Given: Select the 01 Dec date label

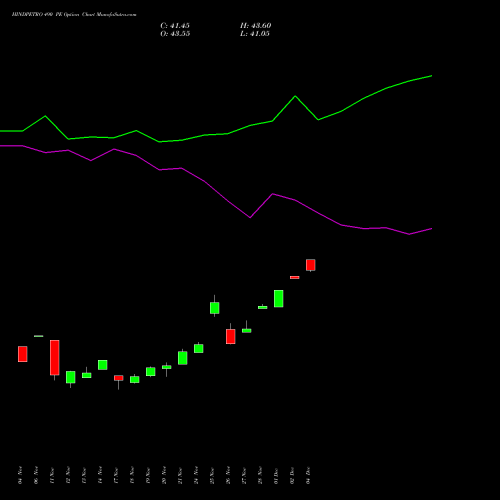Looking at the screenshot, I should pos(276,475).
